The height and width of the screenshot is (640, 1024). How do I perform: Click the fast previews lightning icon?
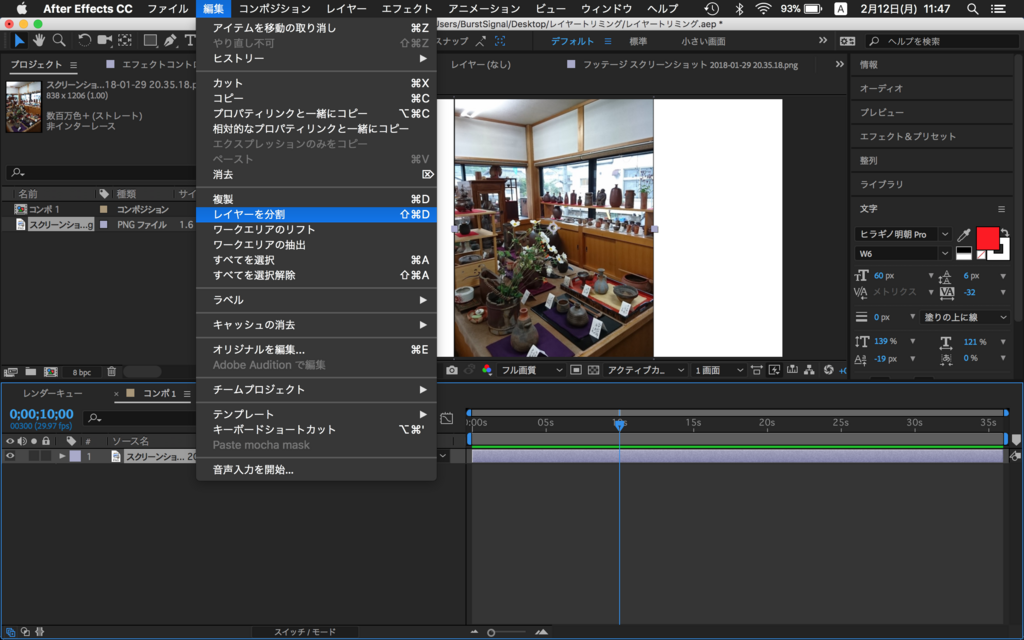click(x=775, y=370)
